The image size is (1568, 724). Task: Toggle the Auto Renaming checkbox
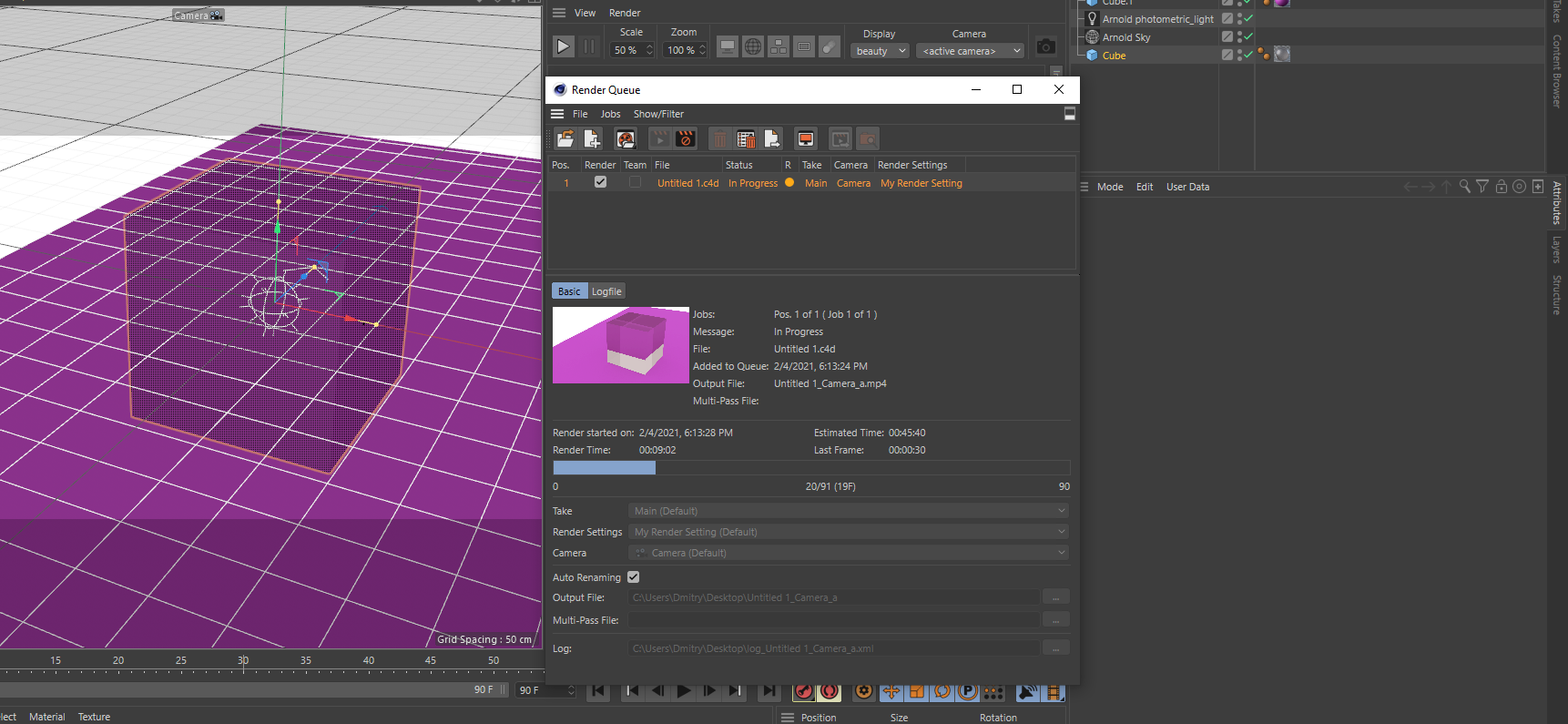pos(634,577)
